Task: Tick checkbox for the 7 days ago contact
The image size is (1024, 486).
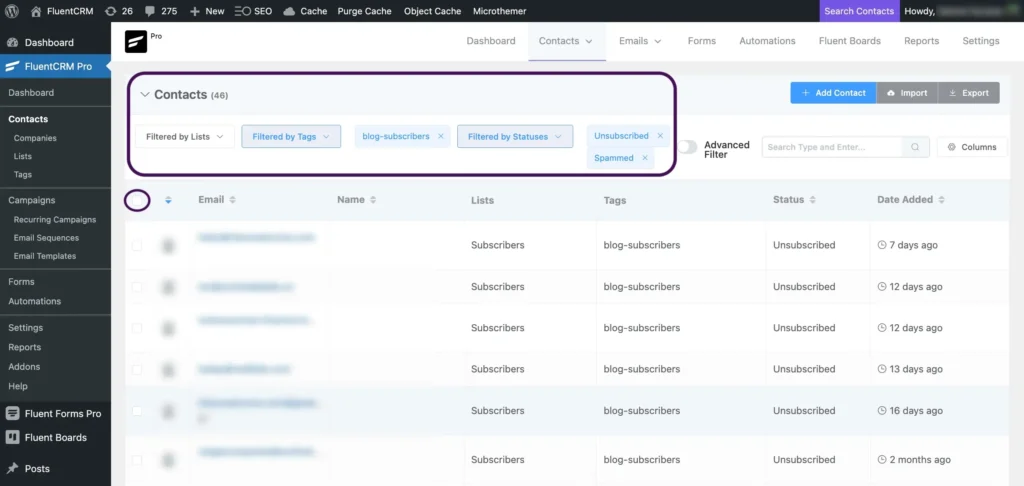Action: [137, 246]
